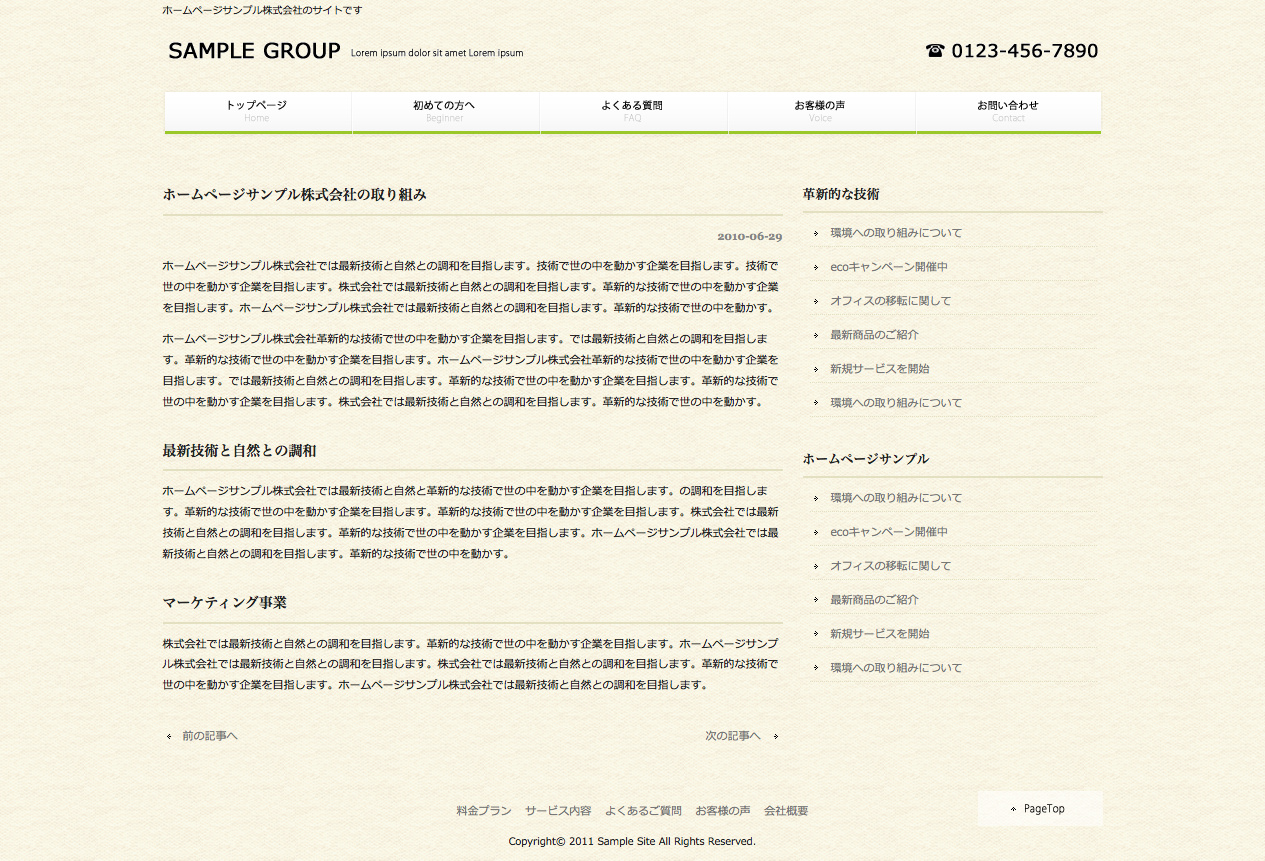Viewport: 1265px width, 861px height.
Task: Click the 料金プラン footer link
Action: point(484,811)
